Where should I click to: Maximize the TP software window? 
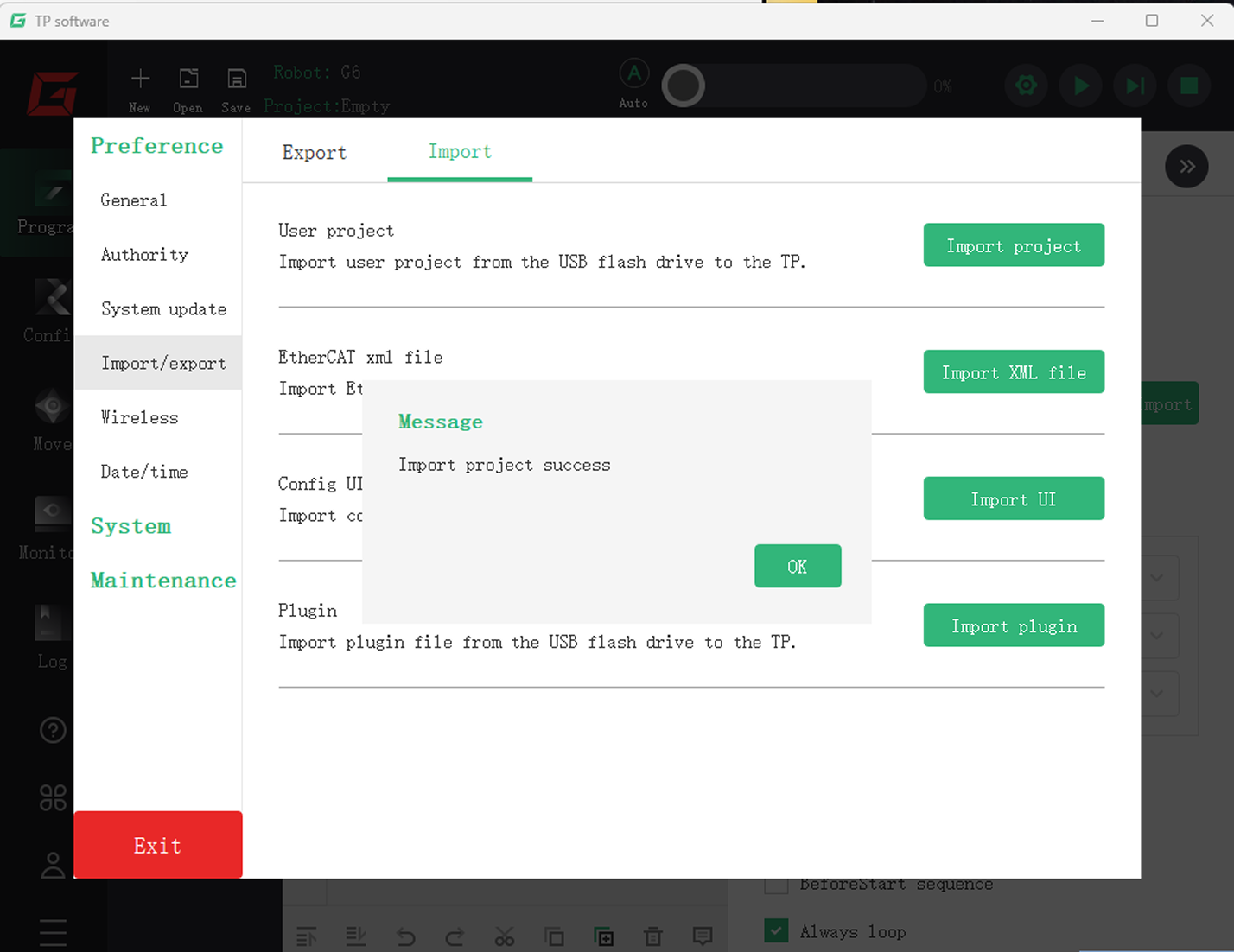[1152, 21]
